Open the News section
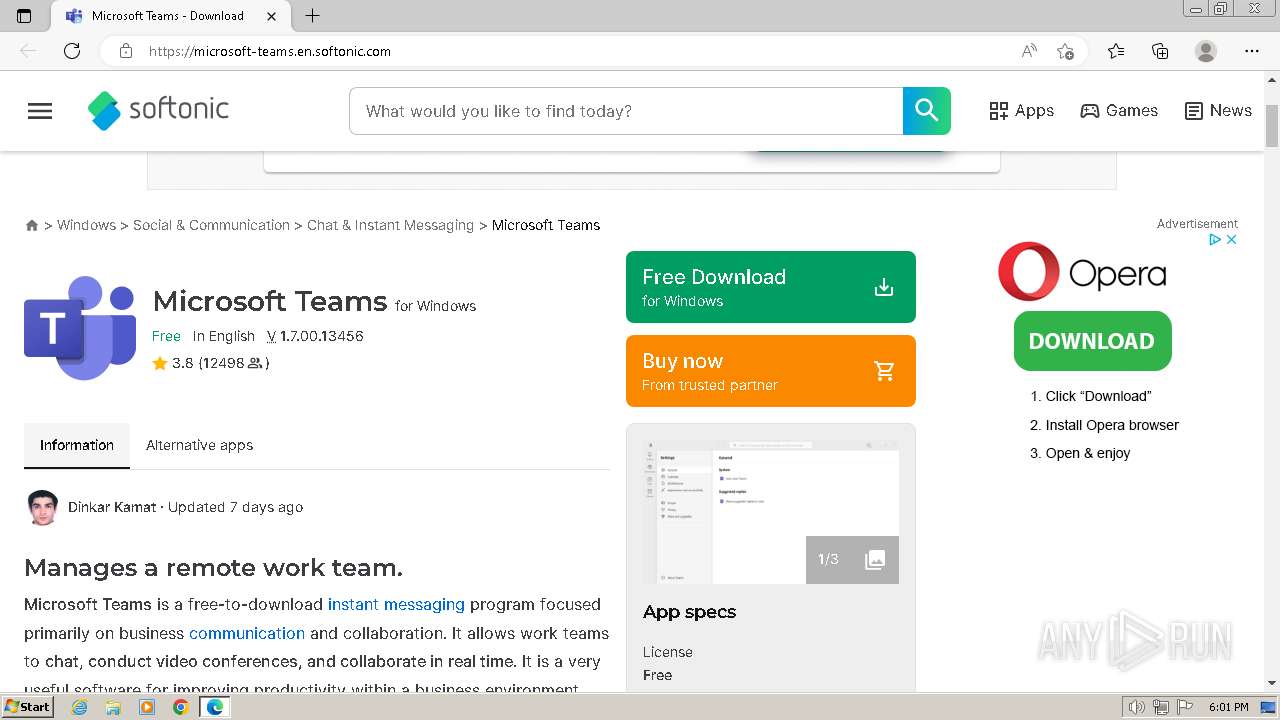Viewport: 1280px width, 720px height. coord(1218,111)
